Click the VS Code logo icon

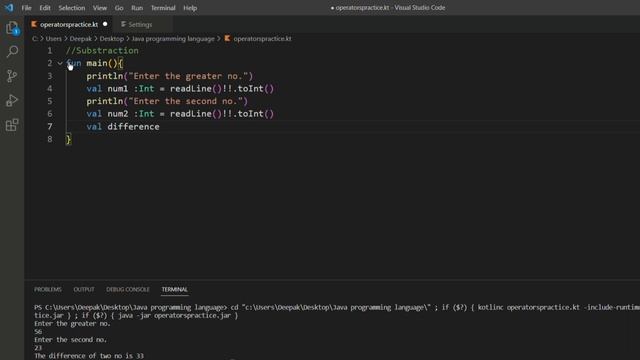9,7
